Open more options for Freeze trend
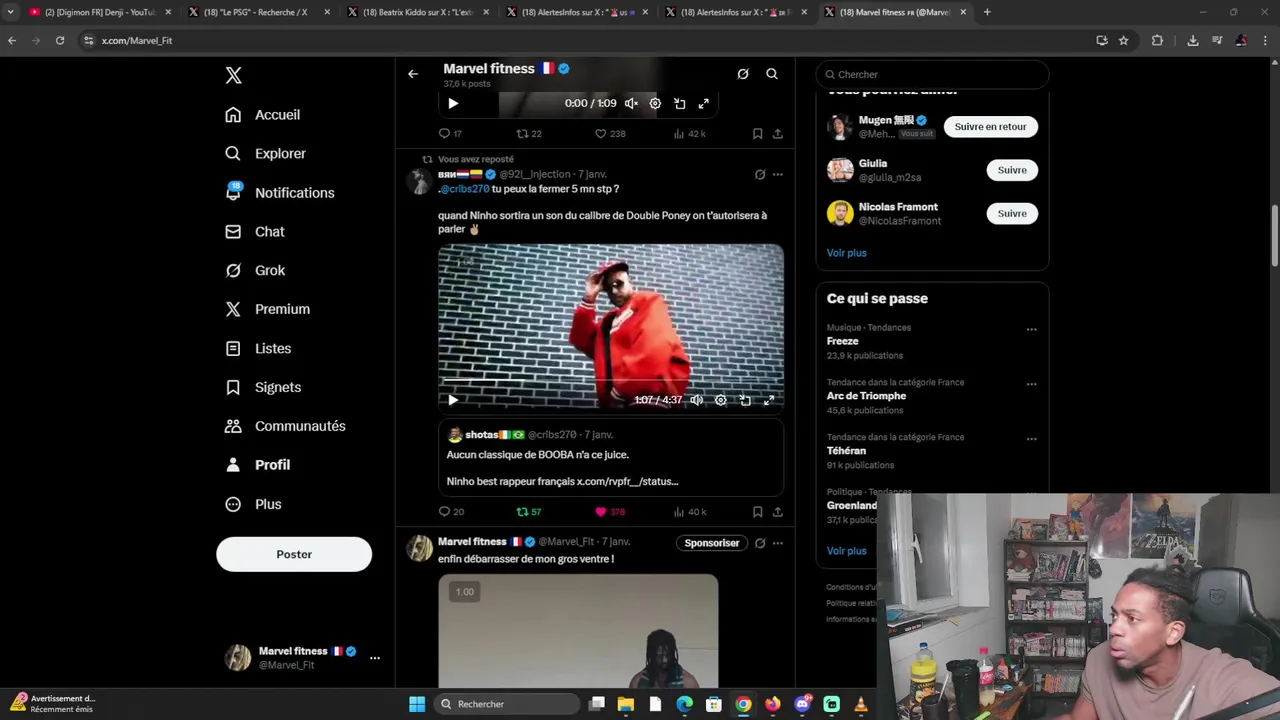 pos(1031,329)
